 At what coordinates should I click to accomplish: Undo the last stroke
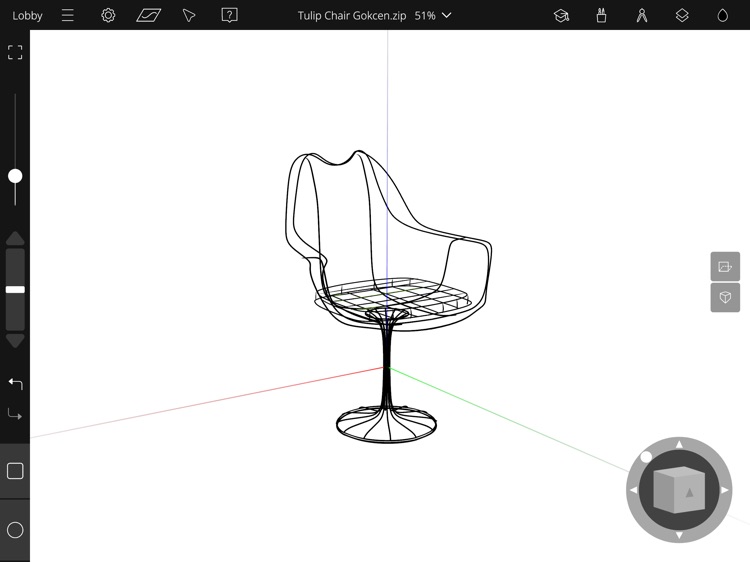[15, 384]
